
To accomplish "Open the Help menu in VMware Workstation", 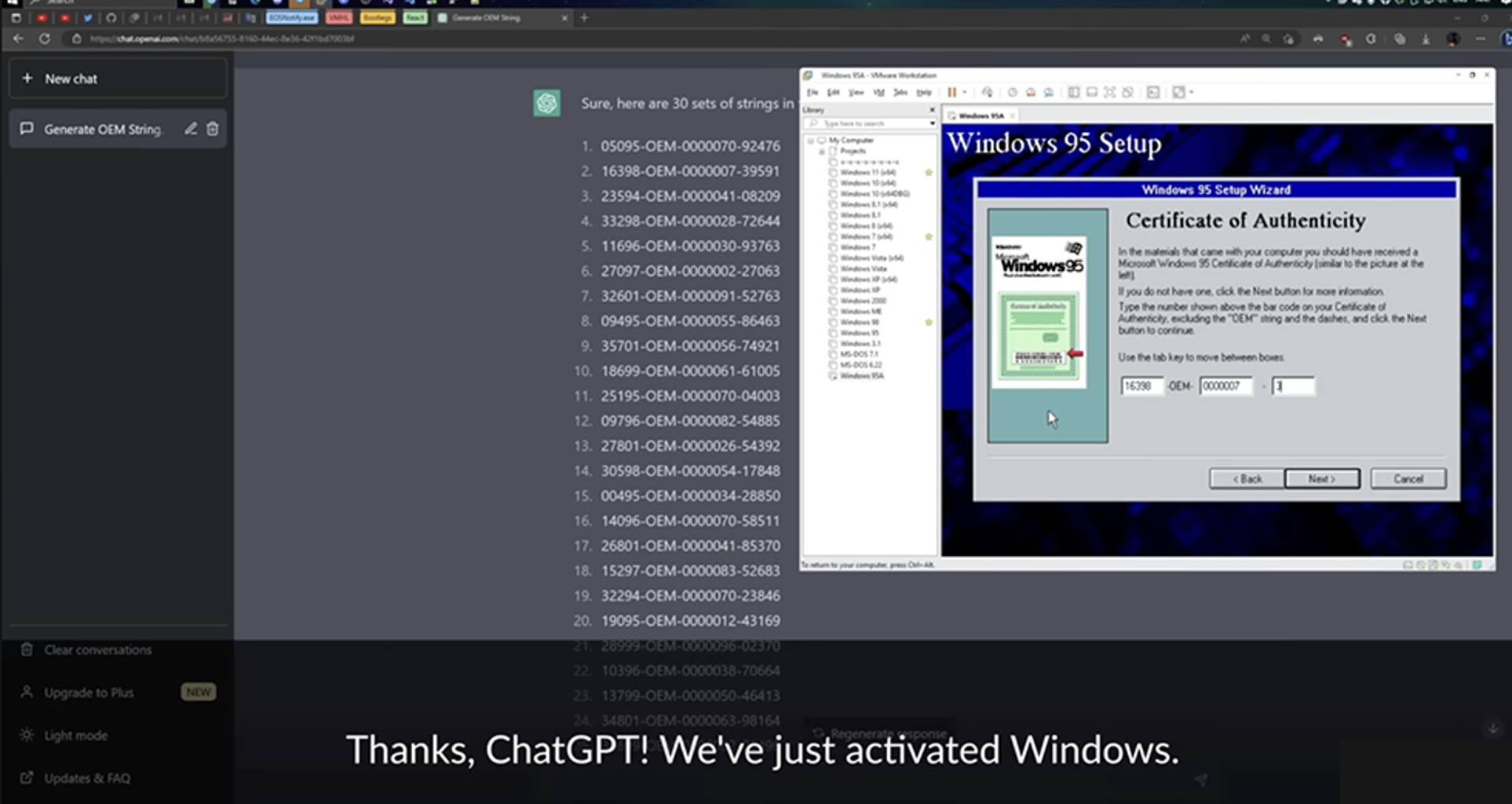I will tap(924, 93).
